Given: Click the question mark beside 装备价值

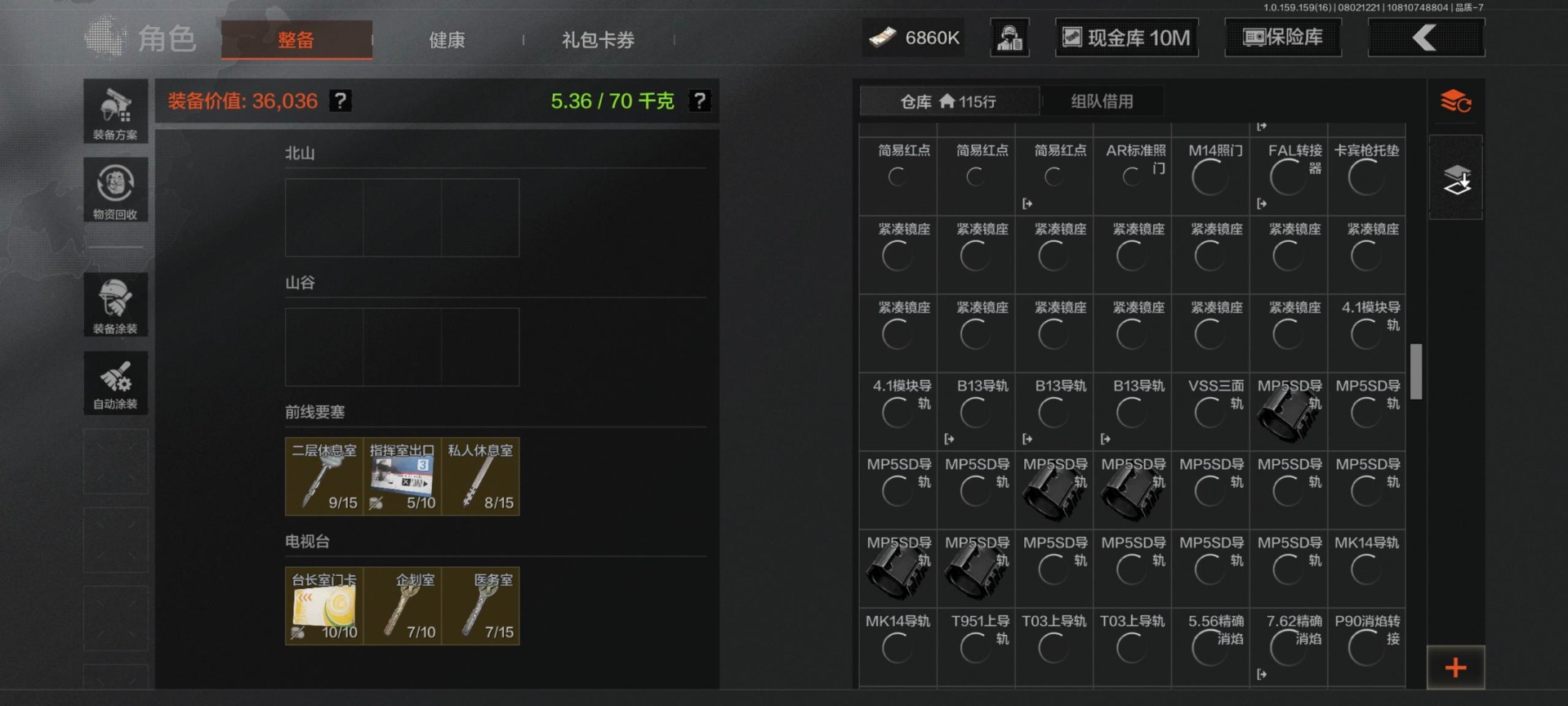Looking at the screenshot, I should tap(341, 101).
